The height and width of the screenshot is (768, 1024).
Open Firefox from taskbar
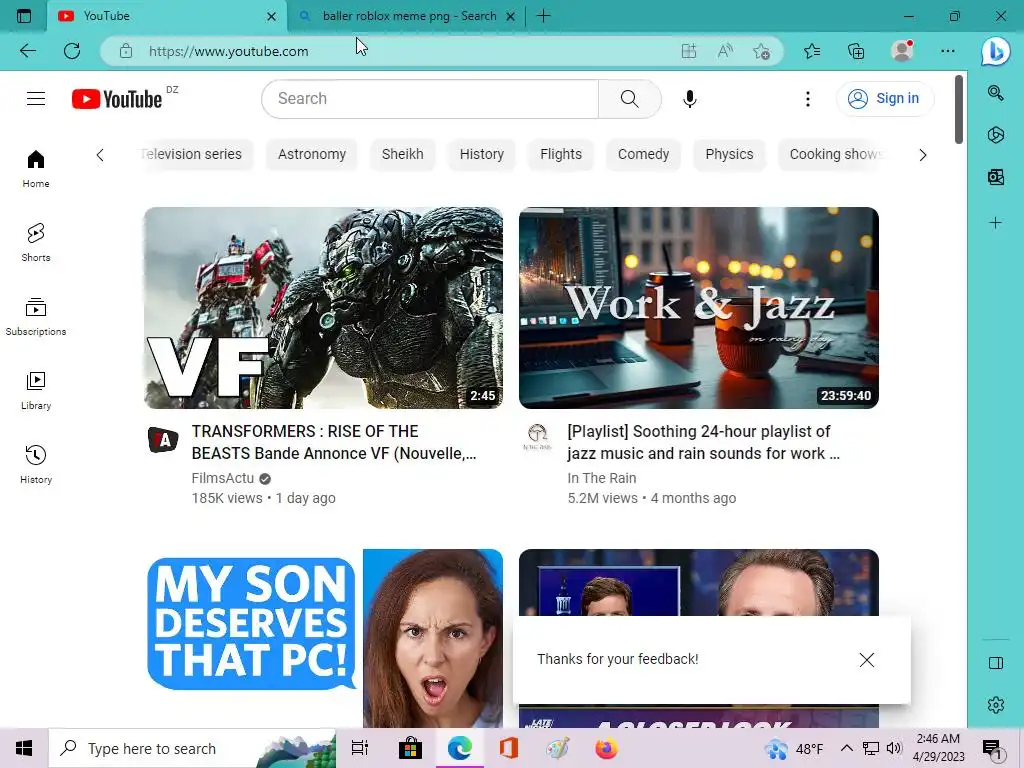click(x=606, y=748)
